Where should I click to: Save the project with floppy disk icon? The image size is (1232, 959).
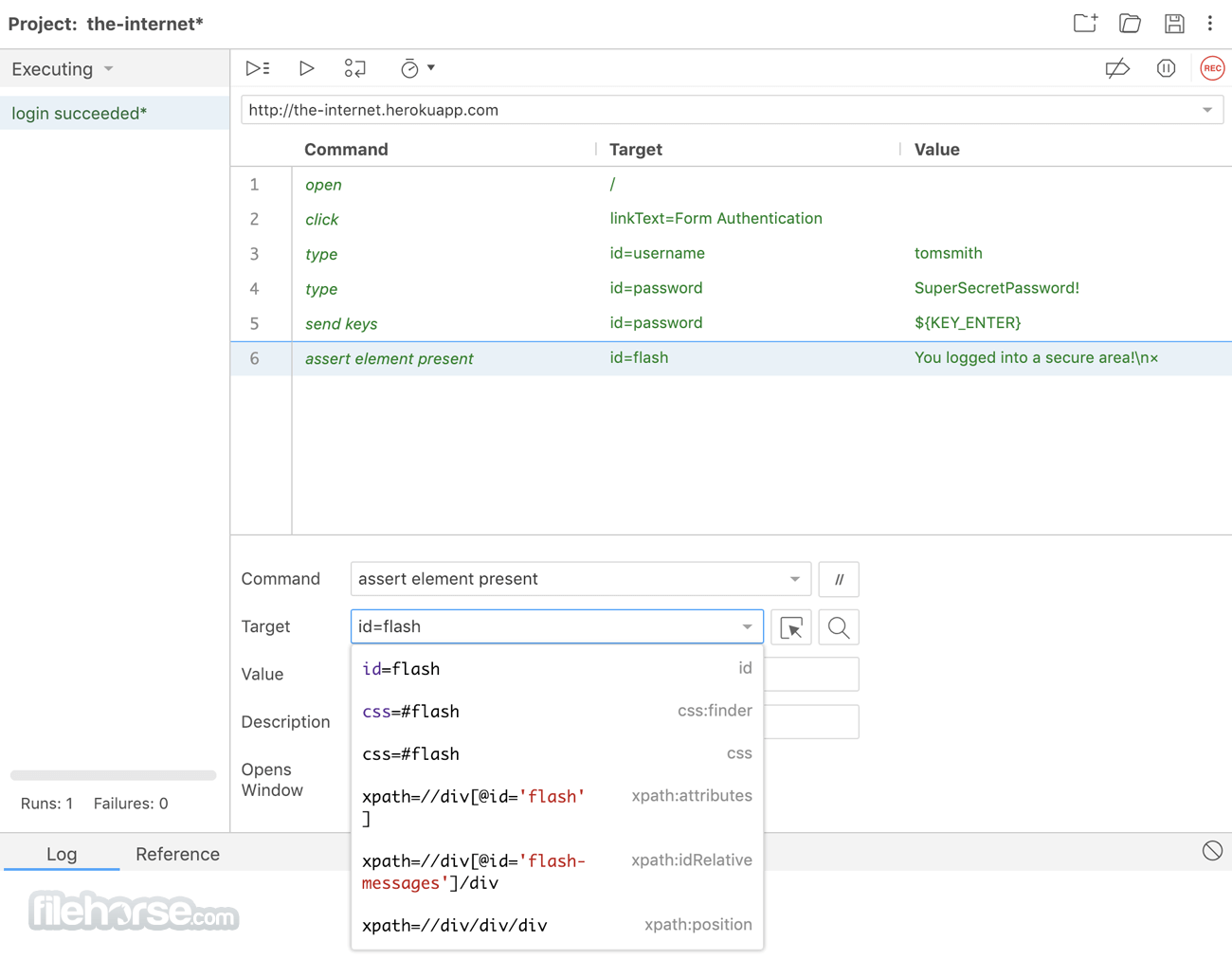click(x=1174, y=23)
